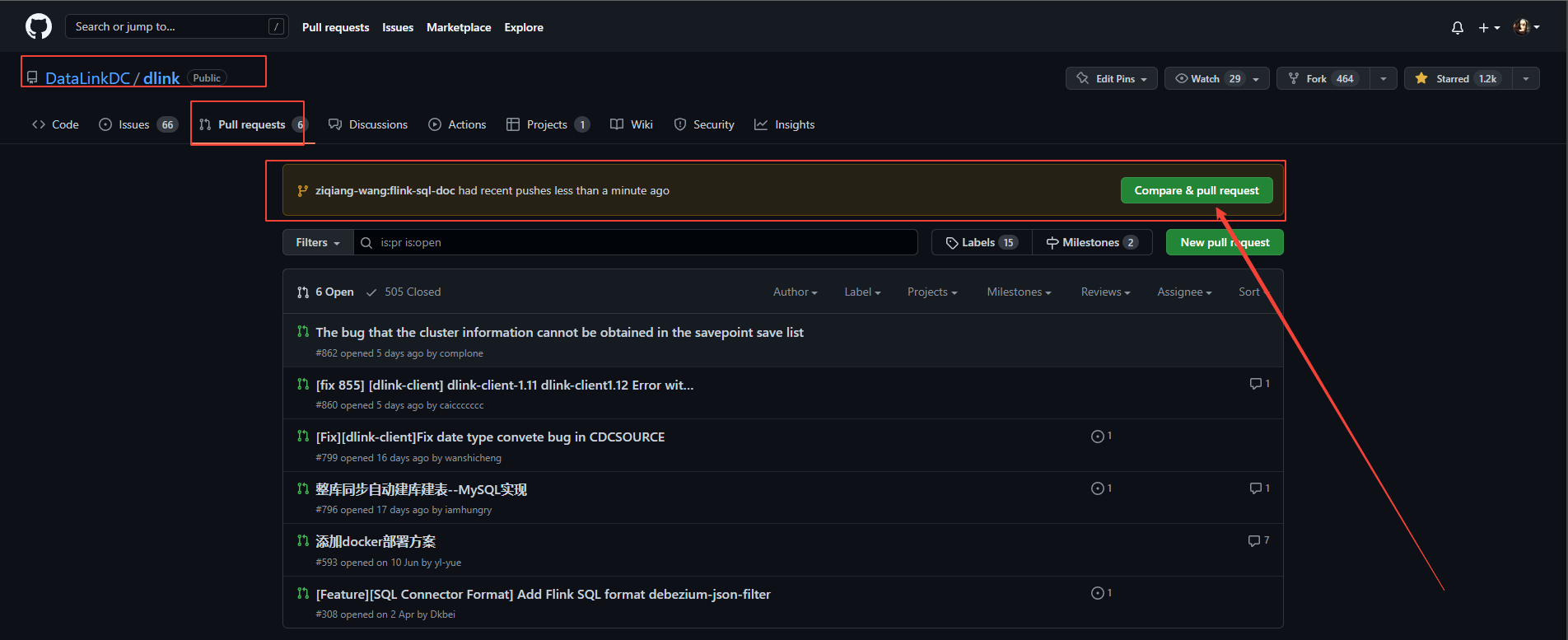Expand the Label filter dropdown

tap(862, 292)
